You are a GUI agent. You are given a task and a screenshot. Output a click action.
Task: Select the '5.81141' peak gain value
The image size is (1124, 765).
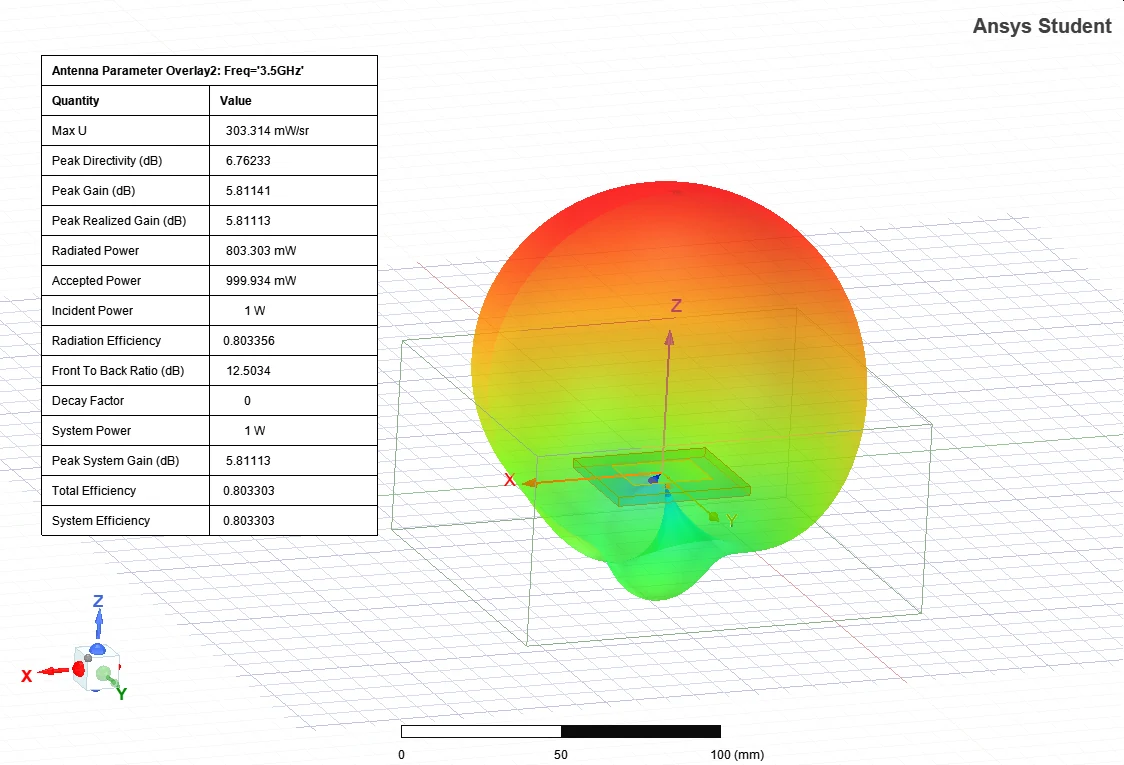click(248, 191)
